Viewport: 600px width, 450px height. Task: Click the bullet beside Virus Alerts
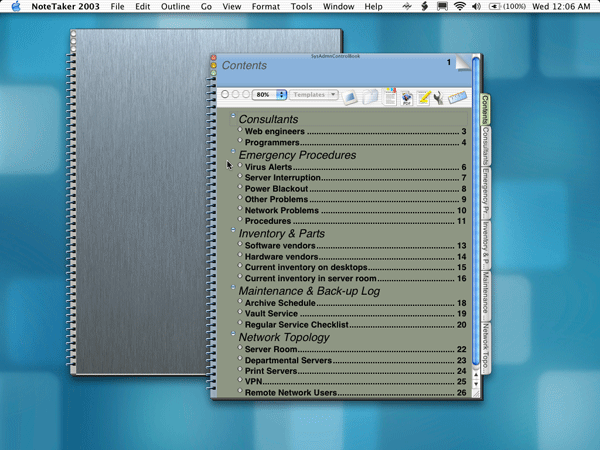240,165
